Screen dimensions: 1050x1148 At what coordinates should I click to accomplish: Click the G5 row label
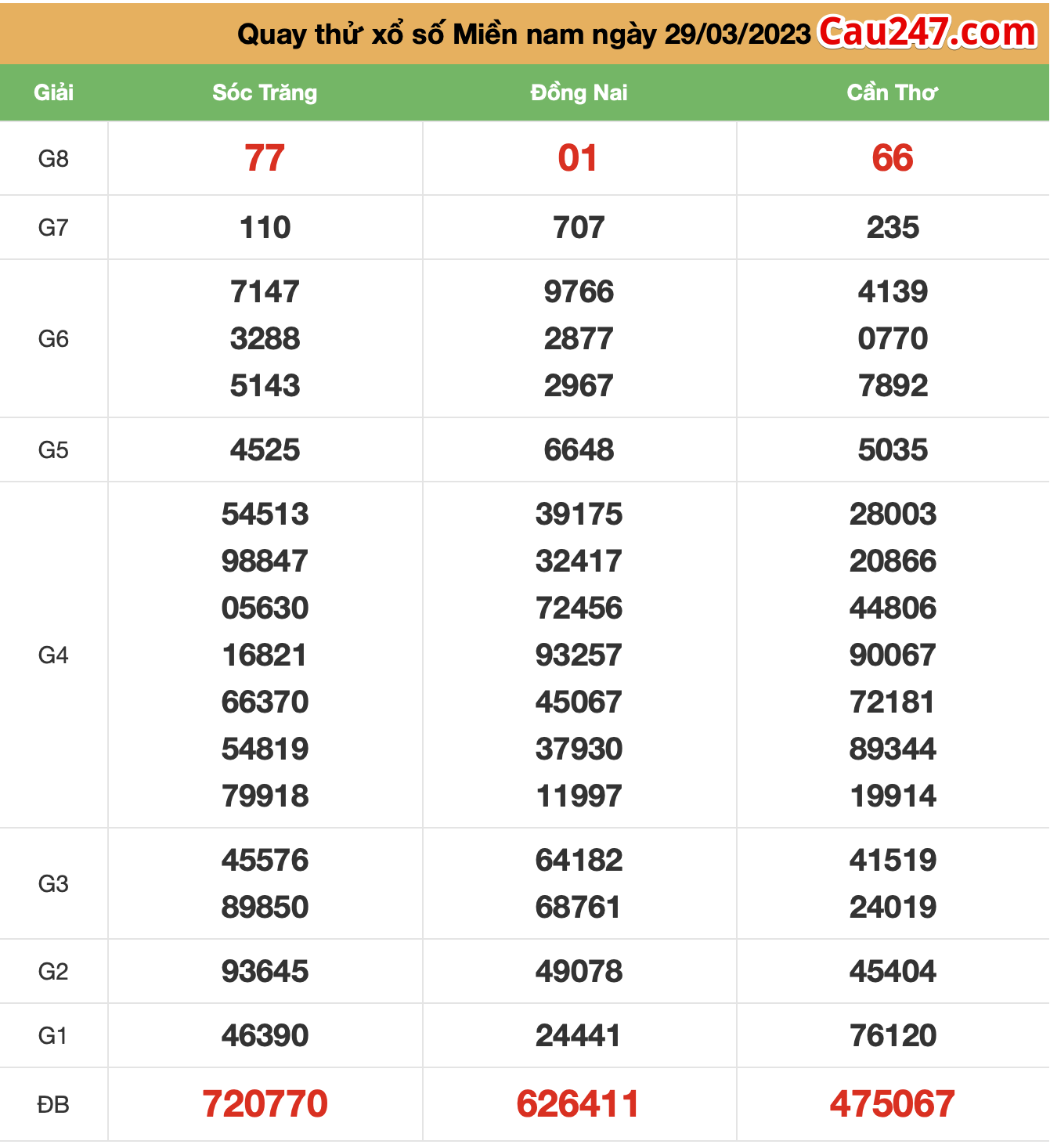point(53,450)
